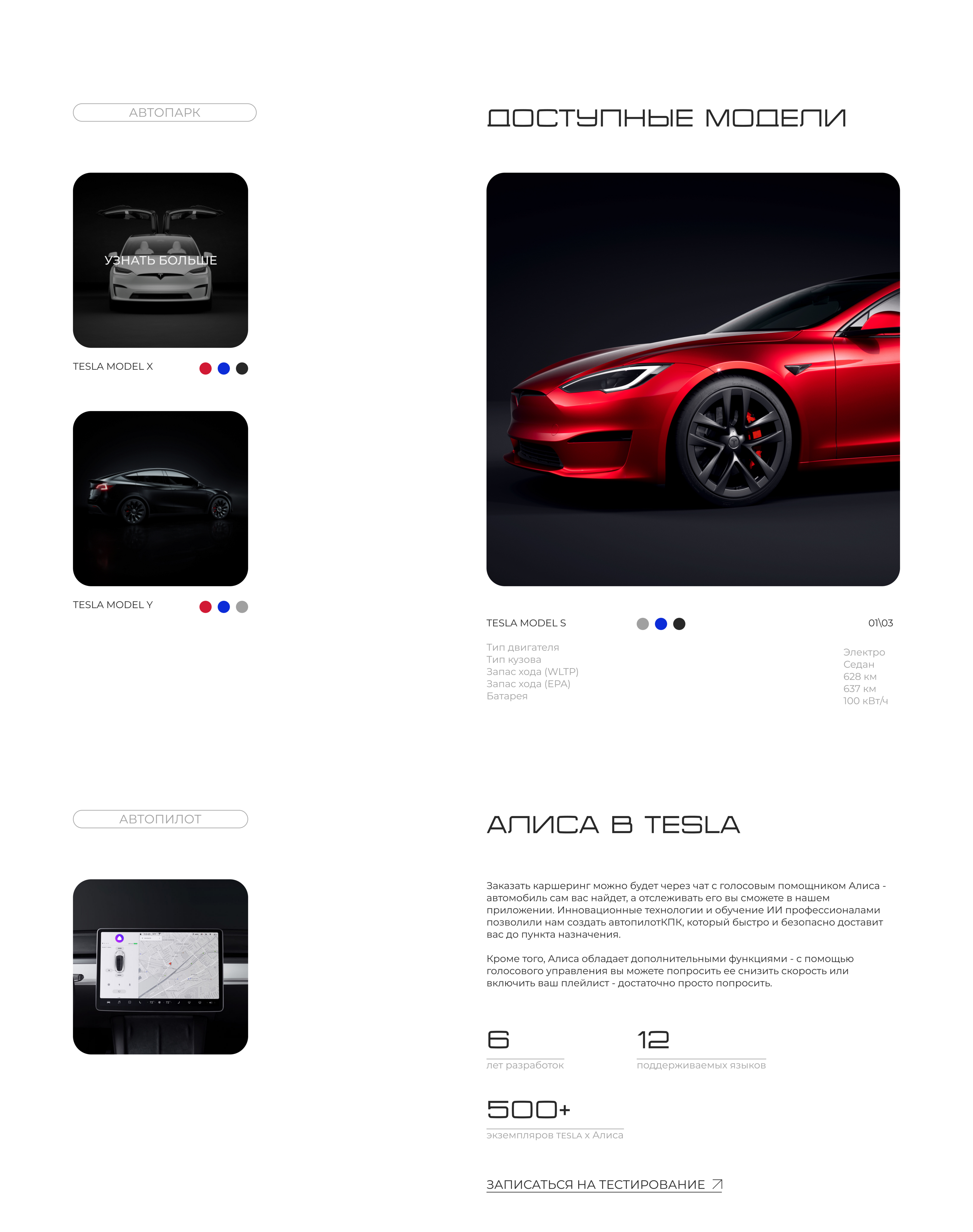This screenshot has width=973, height=1232.
Task: Click the 01\03 slide counter
Action: tap(881, 623)
